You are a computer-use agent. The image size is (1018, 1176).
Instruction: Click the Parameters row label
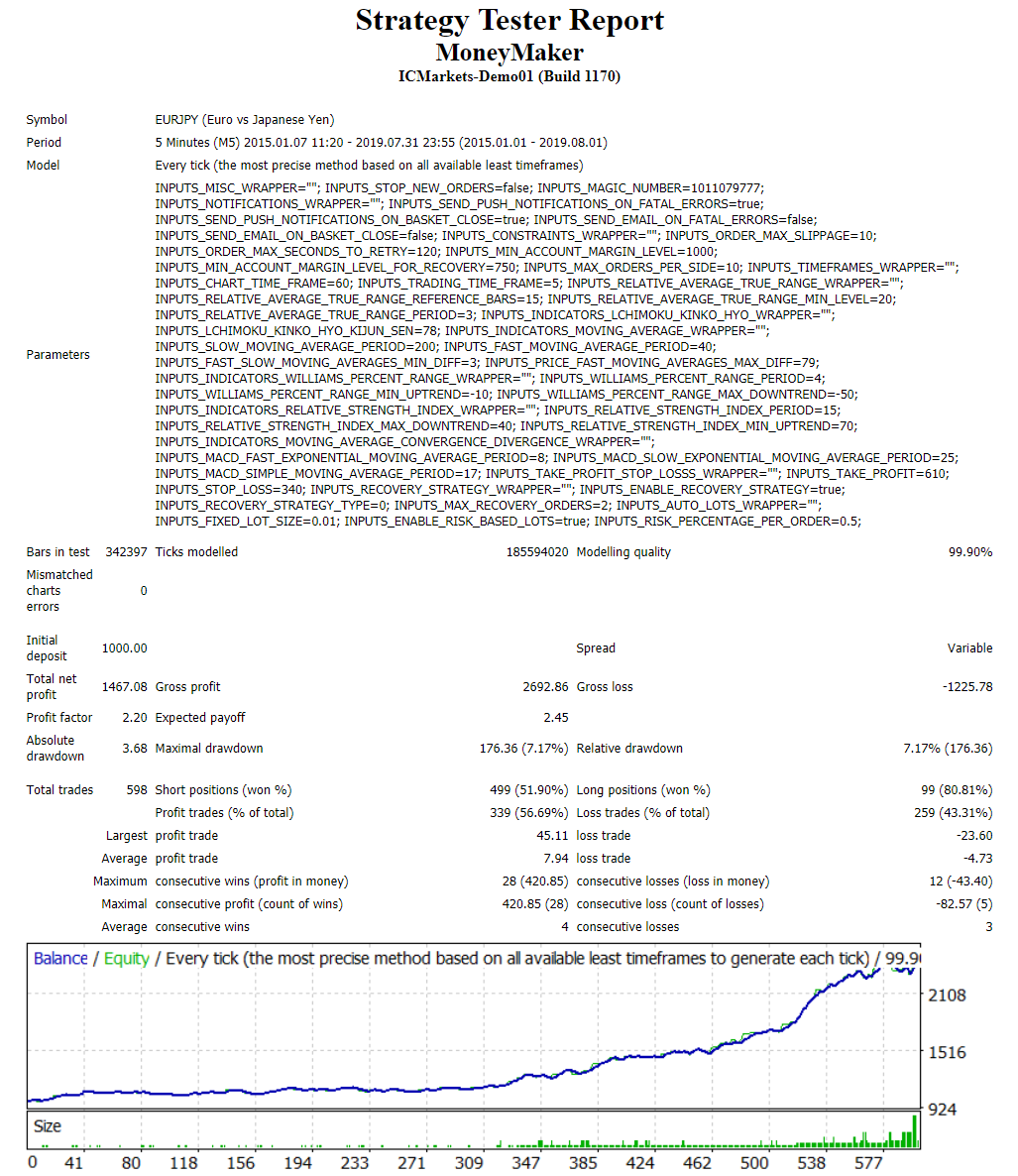pyautogui.click(x=57, y=355)
